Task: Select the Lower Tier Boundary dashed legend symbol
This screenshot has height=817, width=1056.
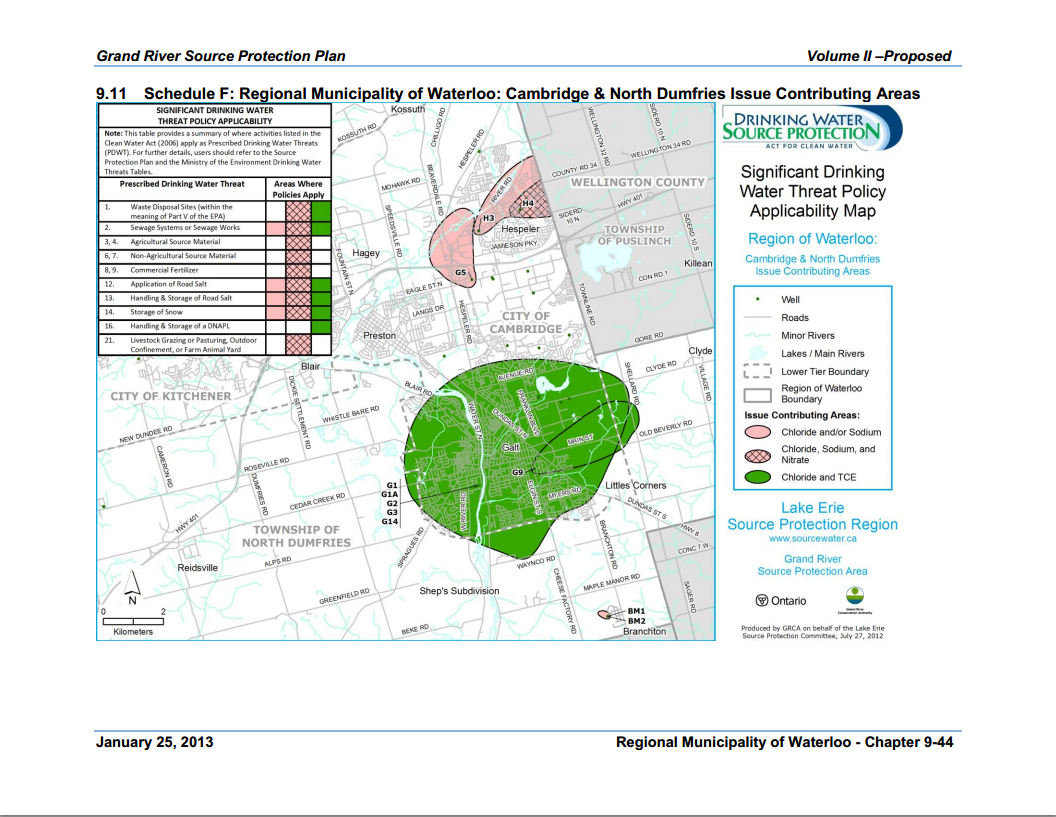Action: tap(758, 372)
